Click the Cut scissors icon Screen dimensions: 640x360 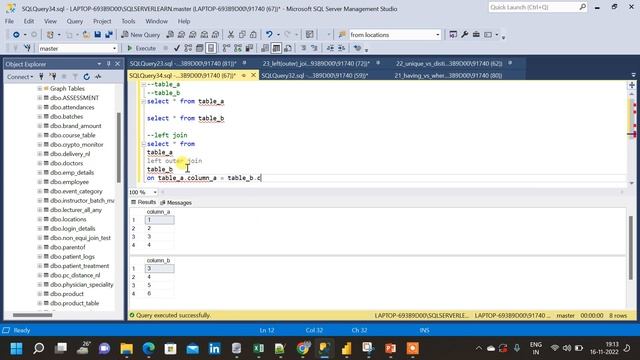231,35
